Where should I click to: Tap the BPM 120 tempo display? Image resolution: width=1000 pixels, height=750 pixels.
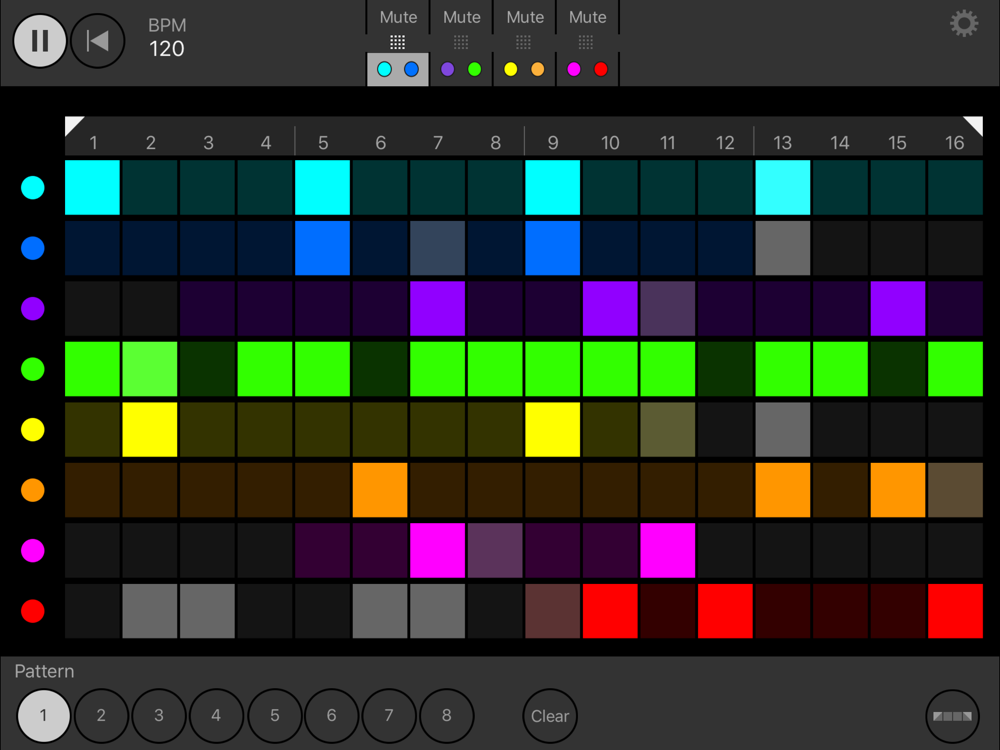pos(166,38)
